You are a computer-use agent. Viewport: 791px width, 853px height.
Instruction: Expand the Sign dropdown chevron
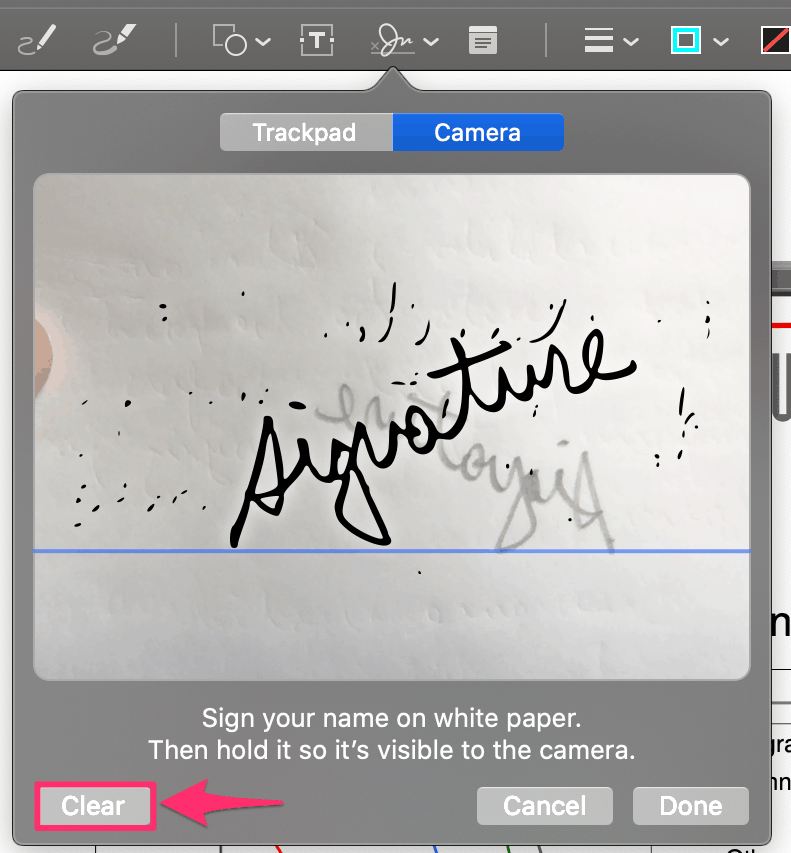431,41
